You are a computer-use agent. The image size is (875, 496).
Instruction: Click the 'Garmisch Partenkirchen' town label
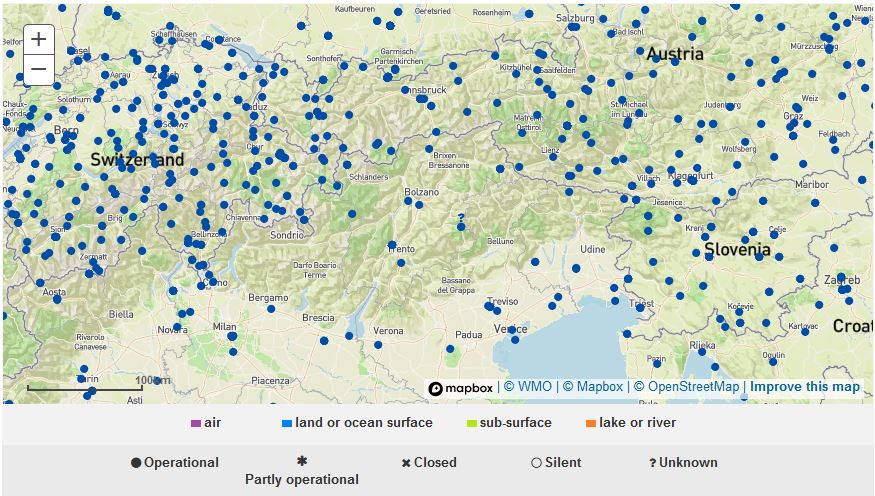(398, 56)
